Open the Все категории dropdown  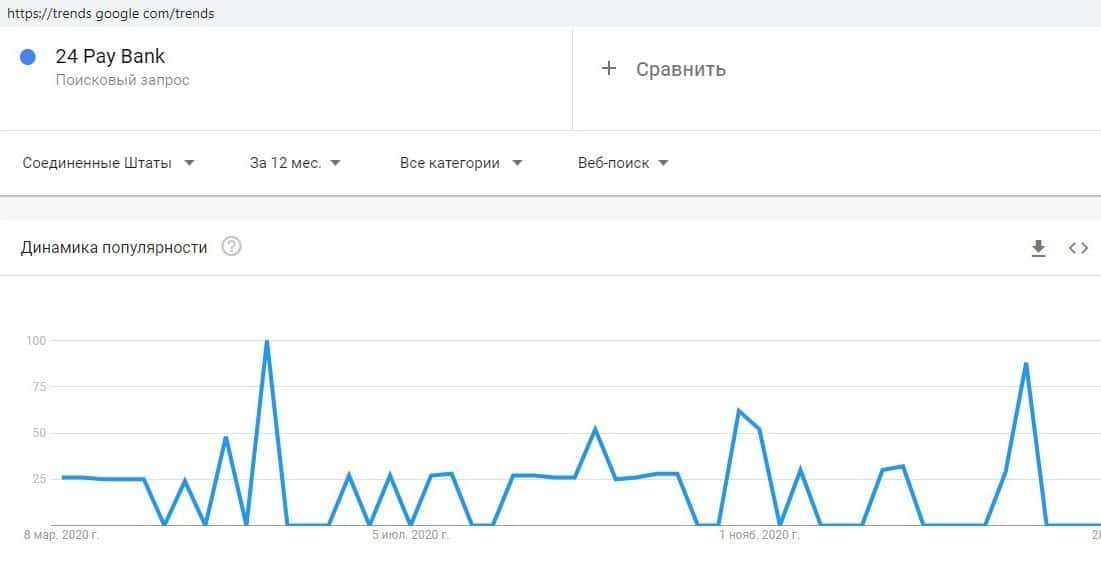tap(461, 163)
